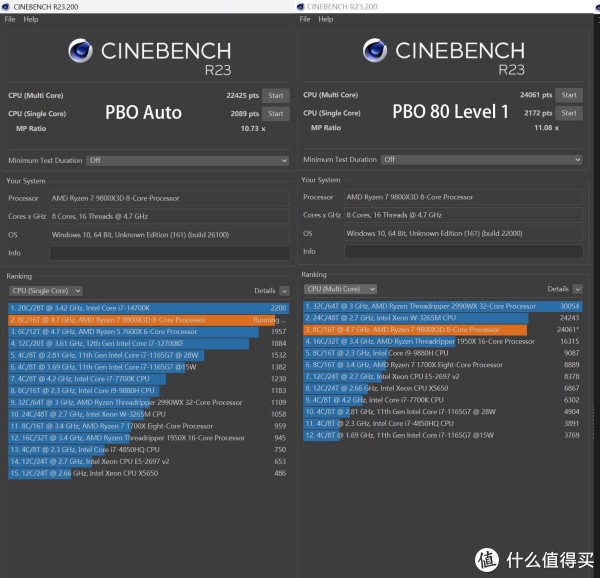Open File menu in right Cinebench window
Image resolution: width=600 pixels, height=578 pixels.
coord(305,19)
